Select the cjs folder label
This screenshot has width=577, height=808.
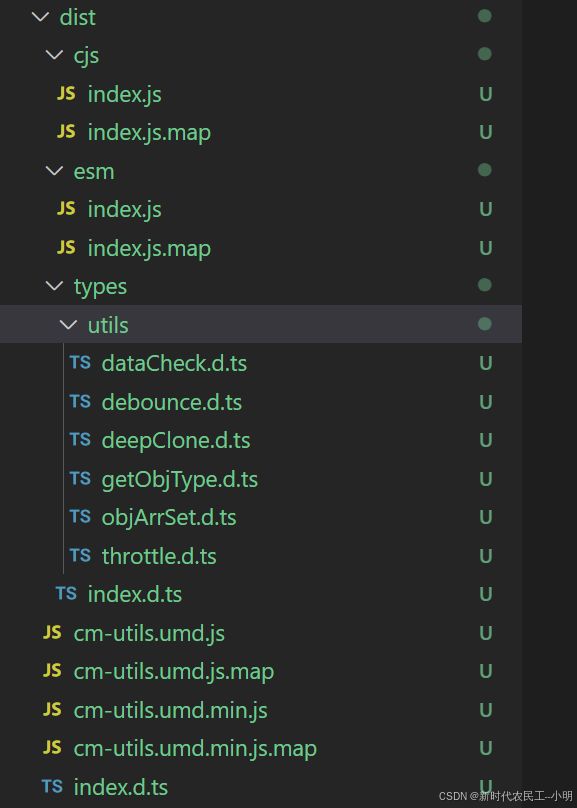point(86,56)
